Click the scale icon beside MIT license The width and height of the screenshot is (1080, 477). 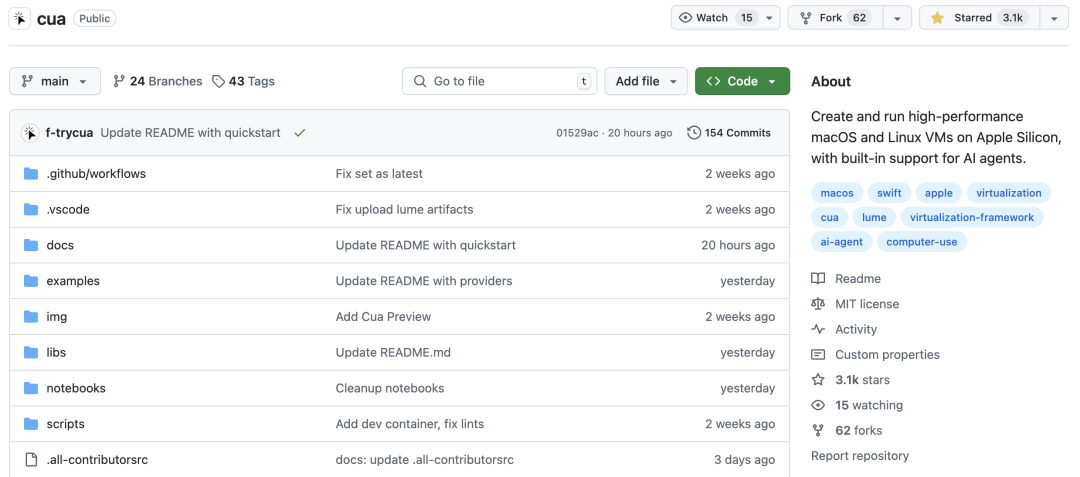pos(818,304)
